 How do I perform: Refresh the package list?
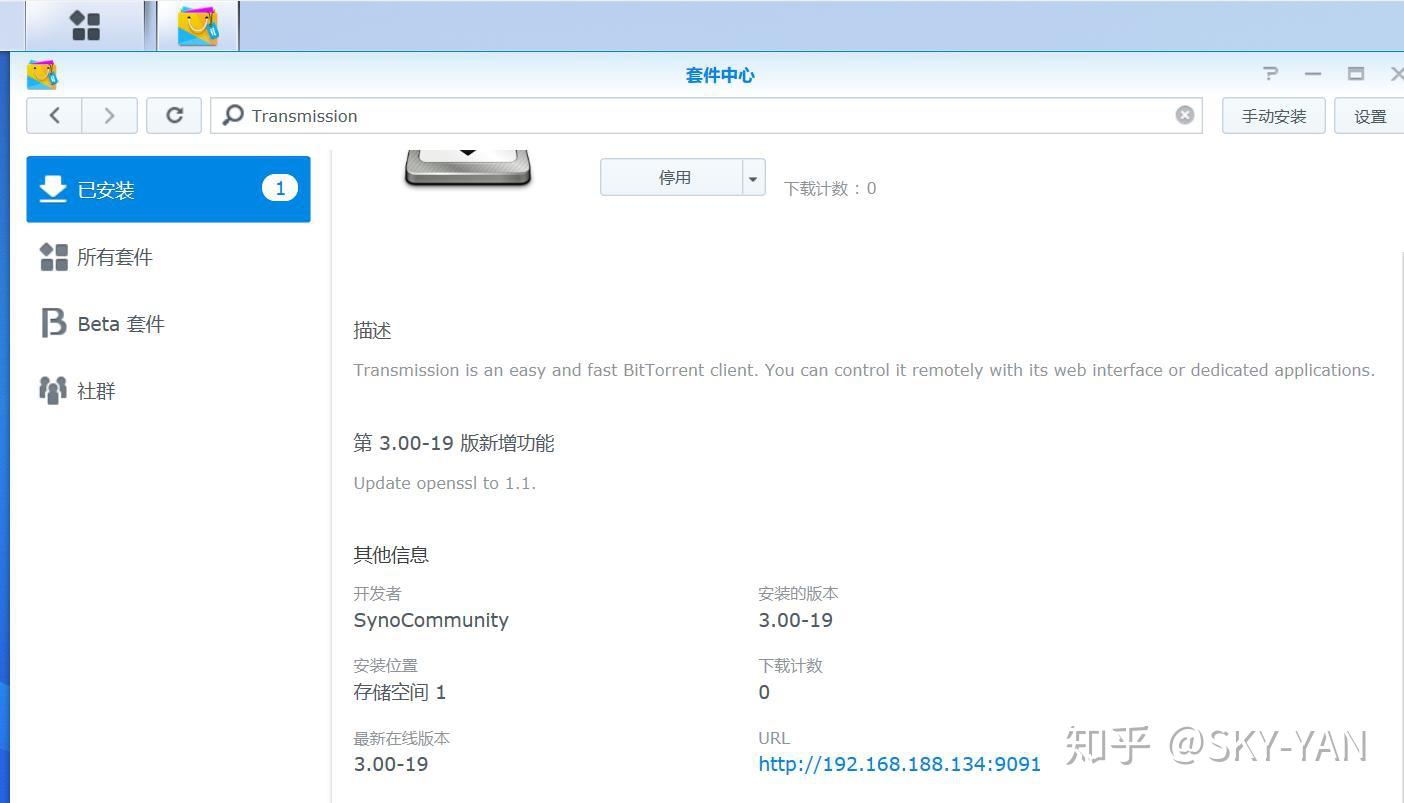(x=173, y=115)
